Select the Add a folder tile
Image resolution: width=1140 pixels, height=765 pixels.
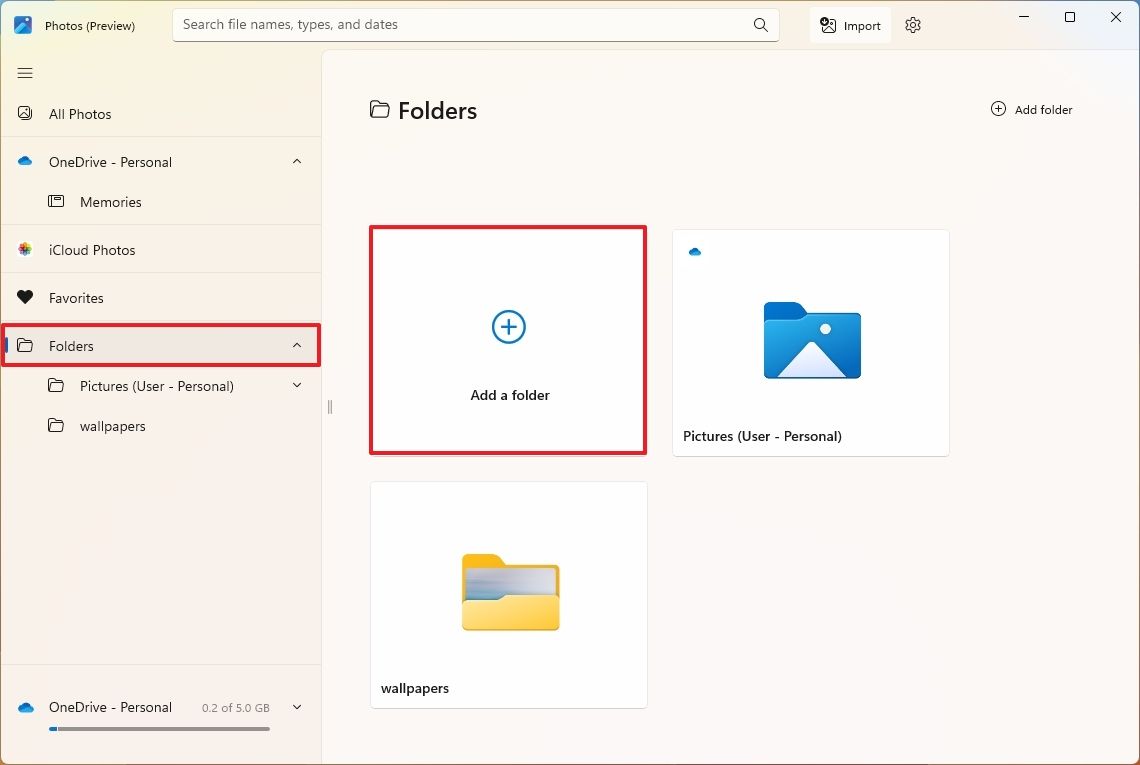click(x=508, y=340)
